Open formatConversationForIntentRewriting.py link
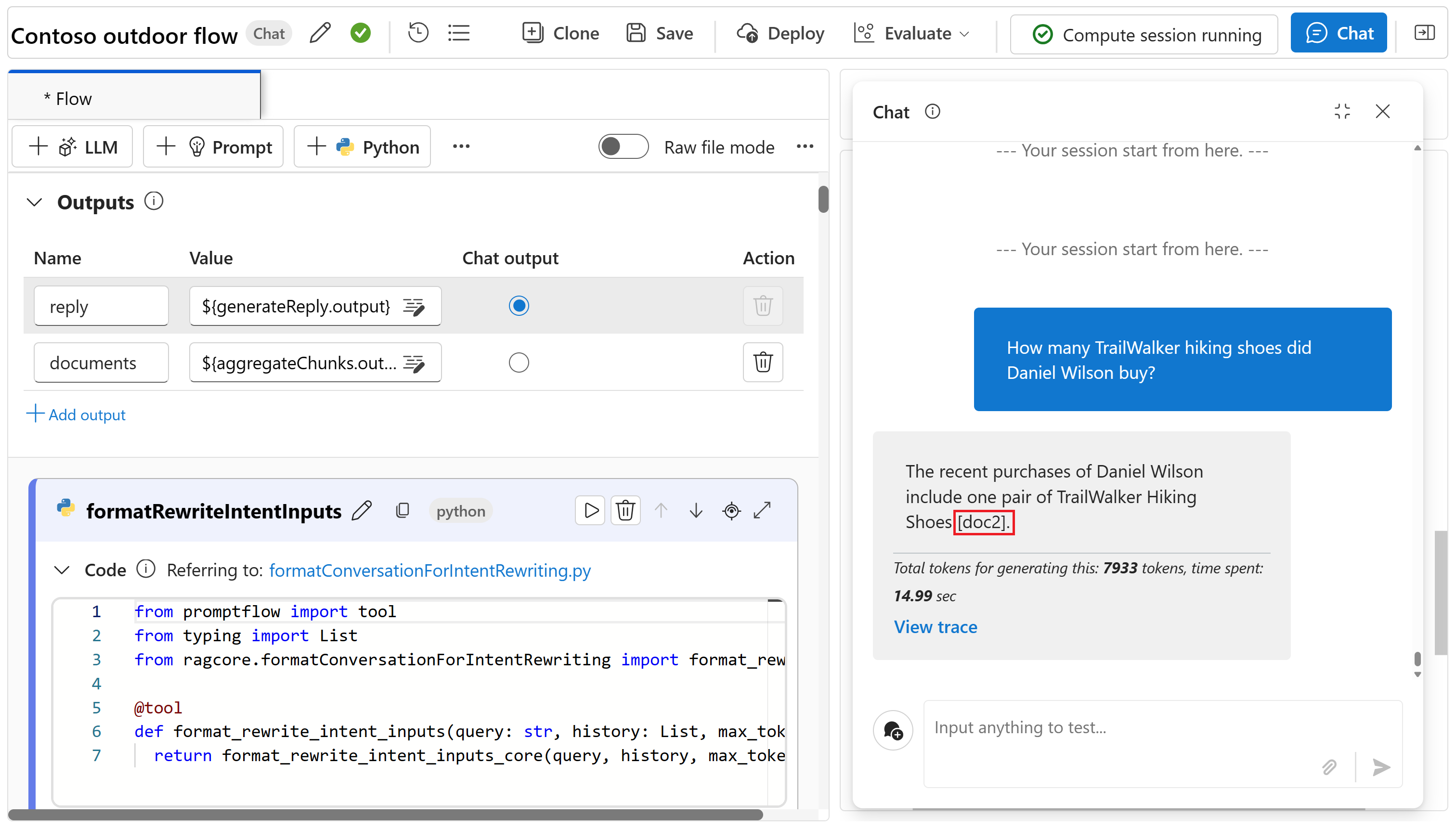This screenshot has height=829, width=1456. (x=430, y=570)
